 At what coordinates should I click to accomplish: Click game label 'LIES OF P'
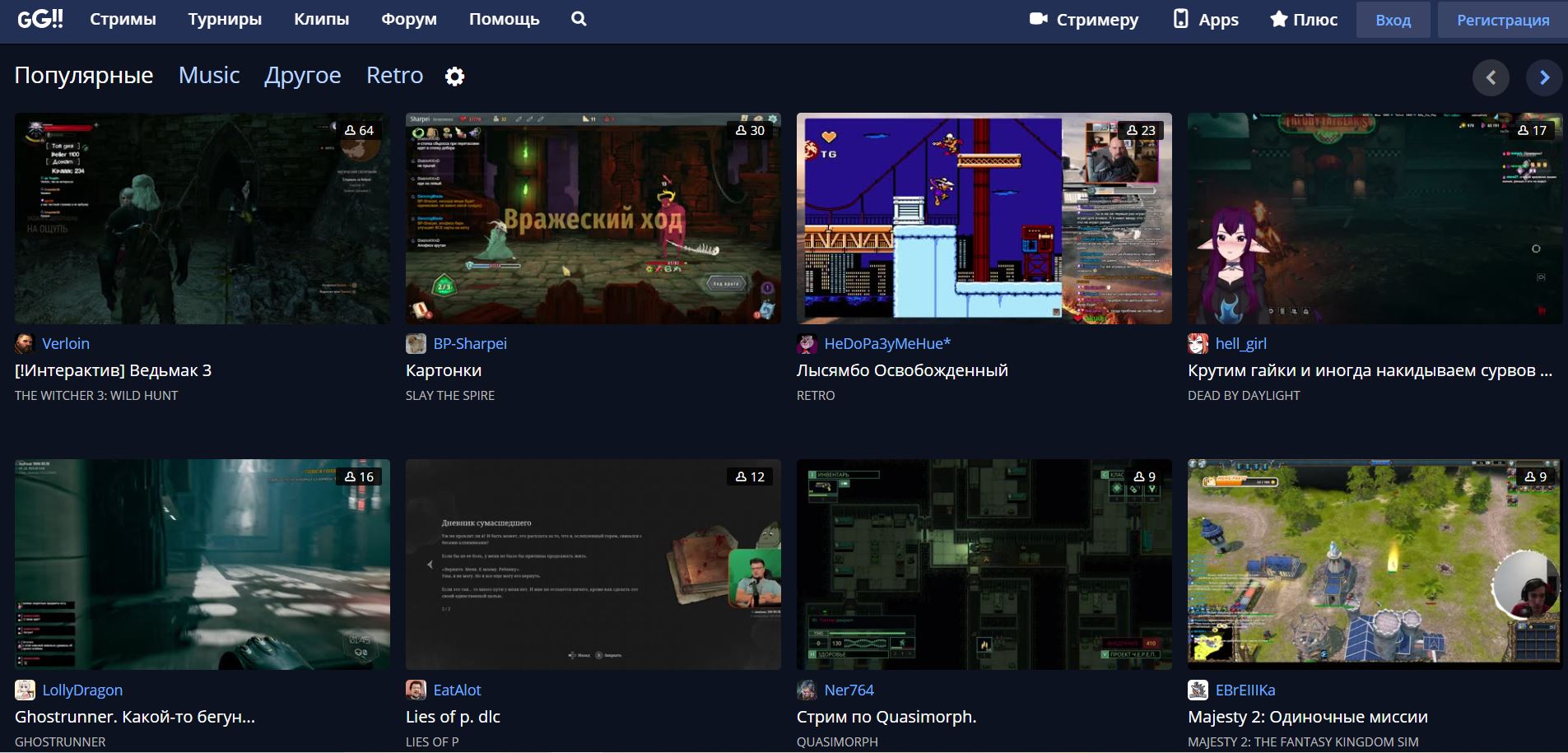[432, 741]
